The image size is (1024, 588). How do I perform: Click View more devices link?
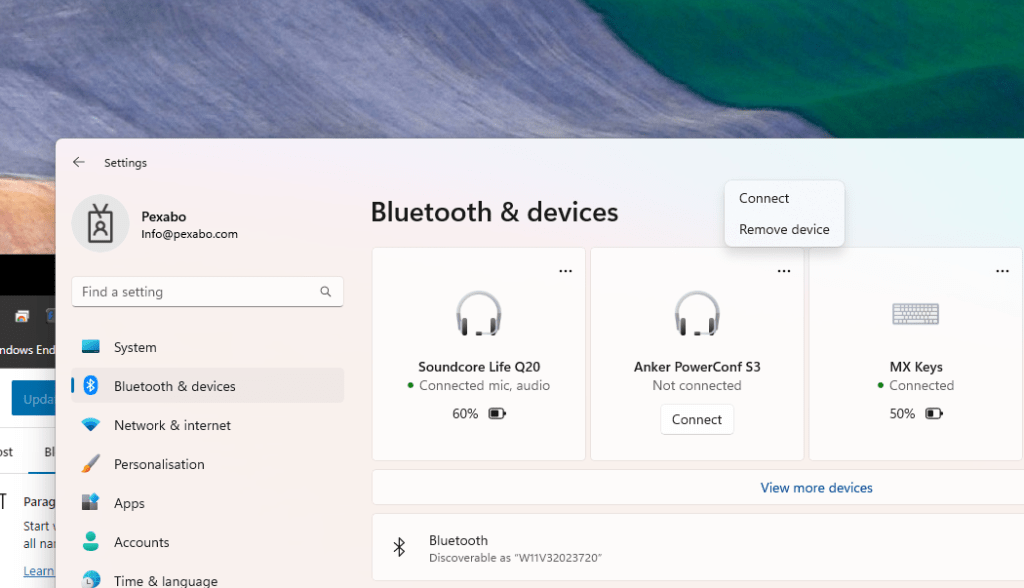[x=816, y=487]
